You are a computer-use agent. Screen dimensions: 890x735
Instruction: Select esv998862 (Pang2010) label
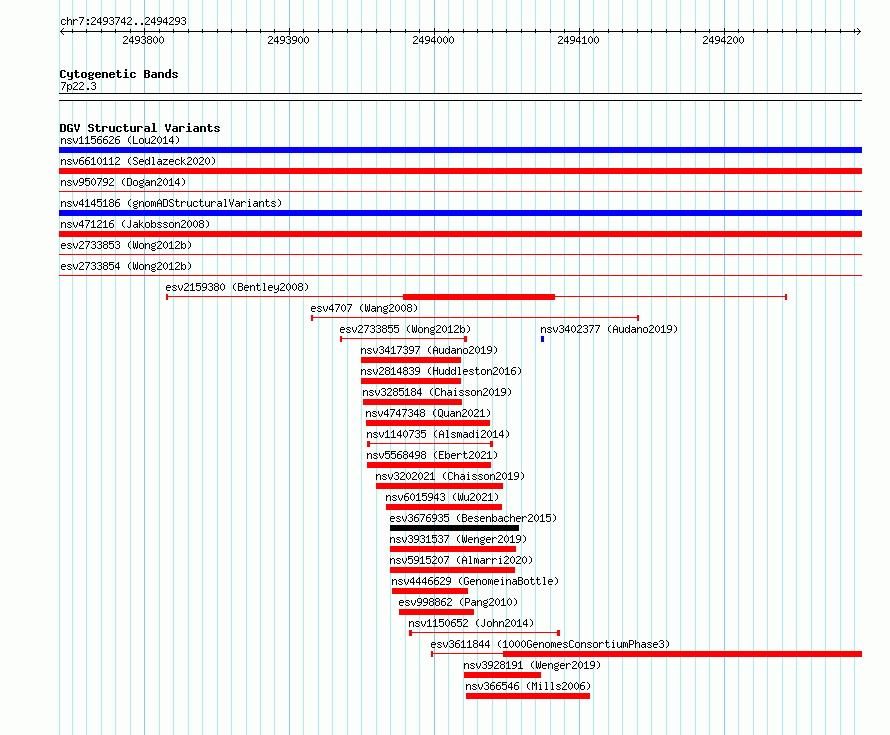(x=458, y=602)
